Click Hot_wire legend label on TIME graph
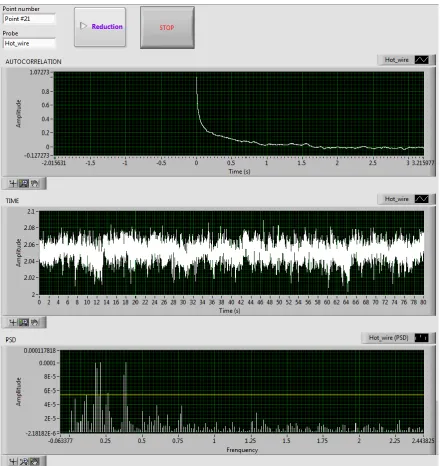Screen dimensions: 440x466 coord(397,199)
